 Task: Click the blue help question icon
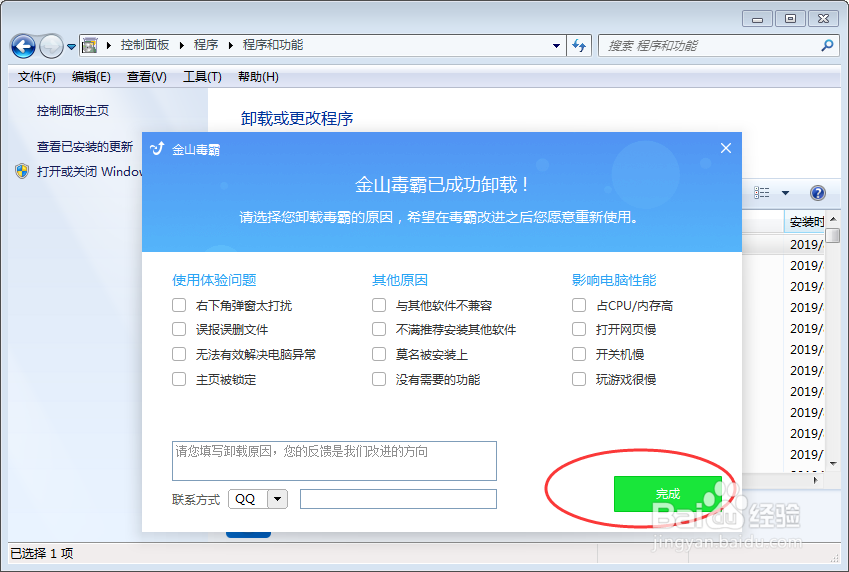818,193
